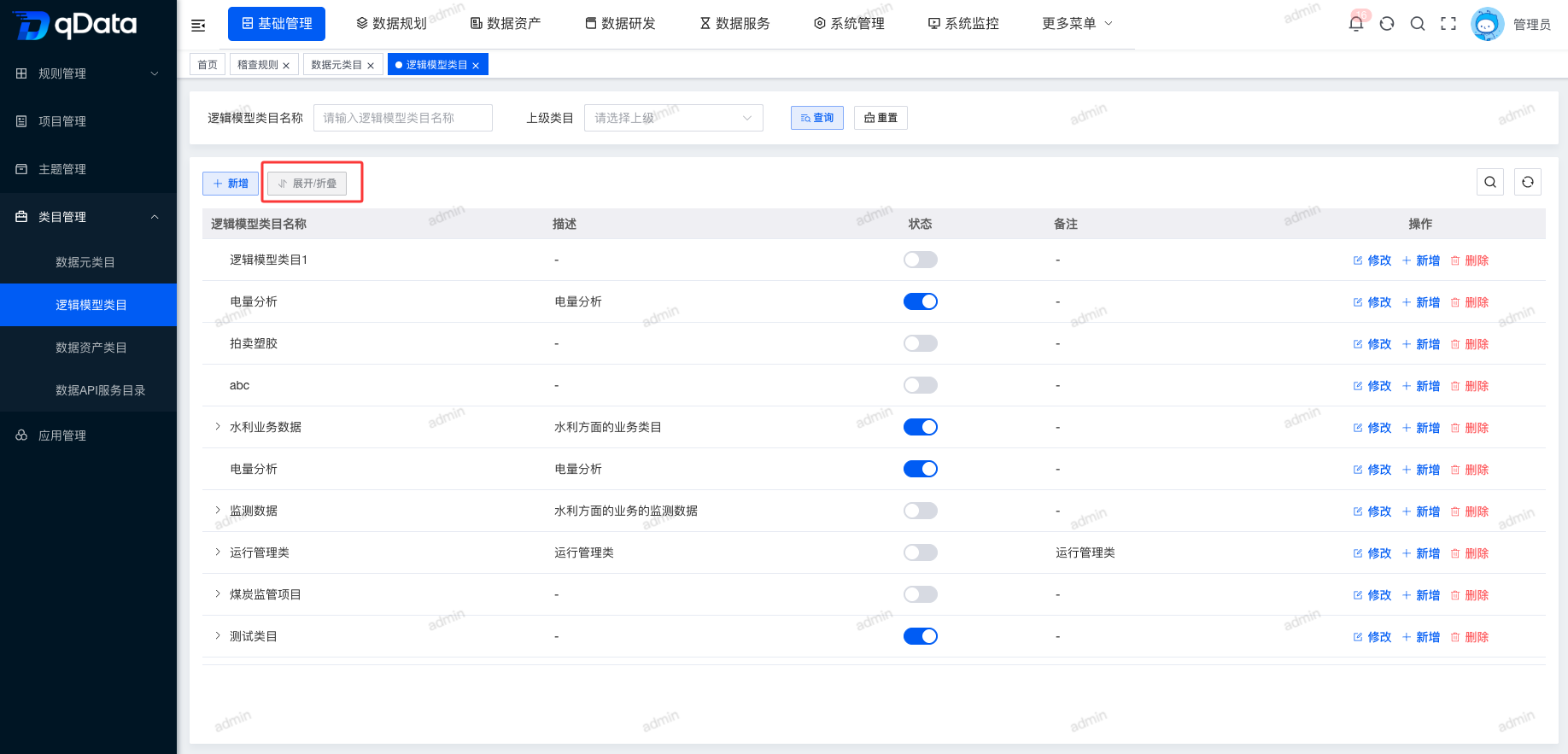The image size is (1568, 754).
Task: Edit the 水利业务数据 row
Action: pyautogui.click(x=1372, y=428)
